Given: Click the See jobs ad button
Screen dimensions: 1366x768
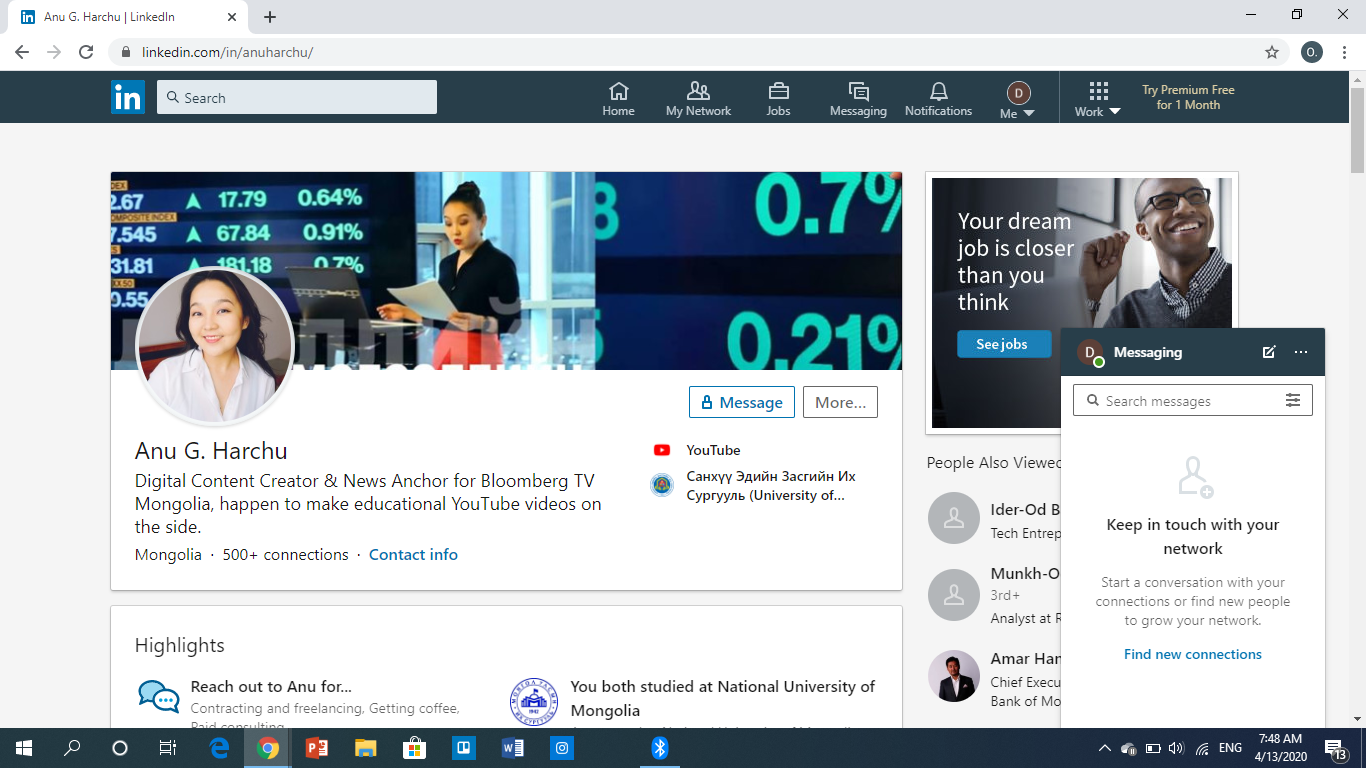Looking at the screenshot, I should pos(1001,344).
